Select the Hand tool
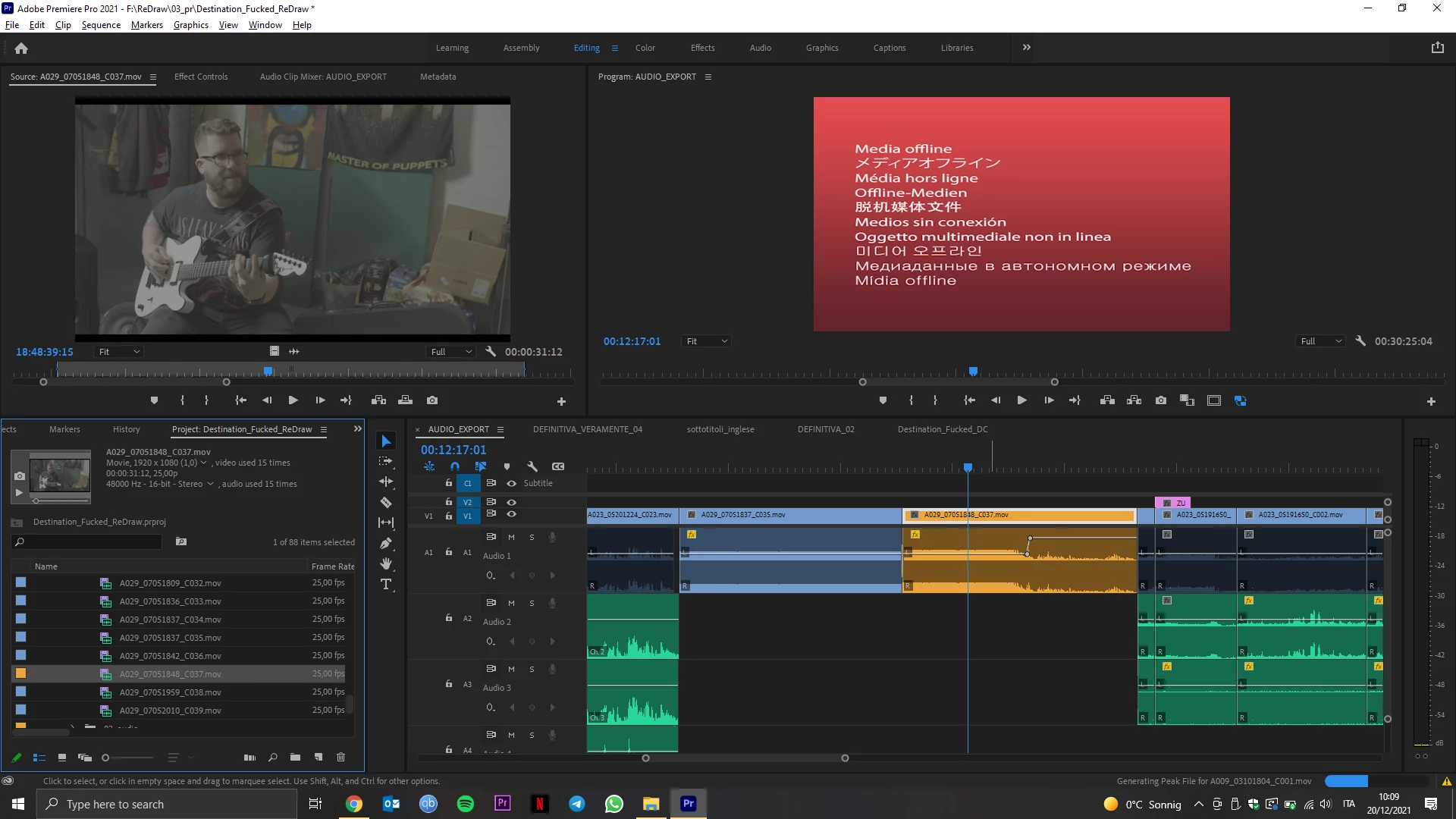The height and width of the screenshot is (819, 1456). 386,563
